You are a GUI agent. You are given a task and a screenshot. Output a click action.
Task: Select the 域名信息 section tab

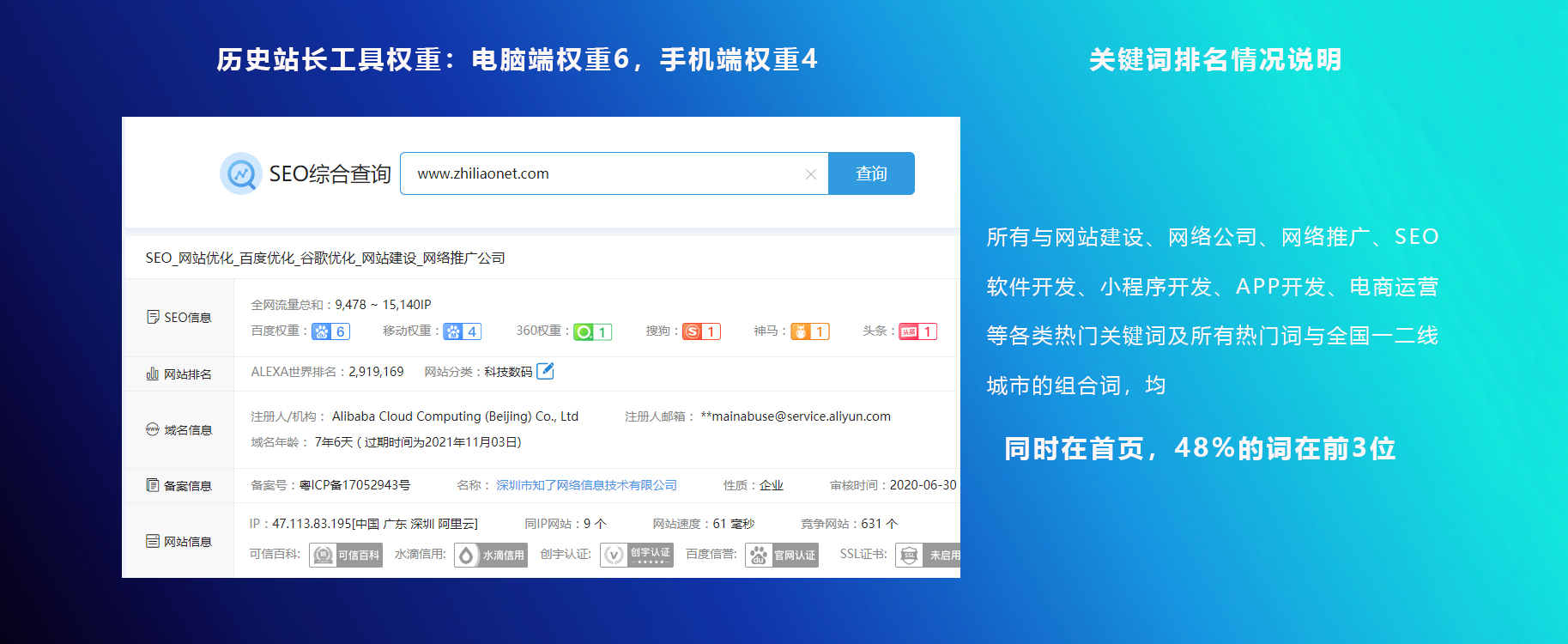(x=179, y=430)
